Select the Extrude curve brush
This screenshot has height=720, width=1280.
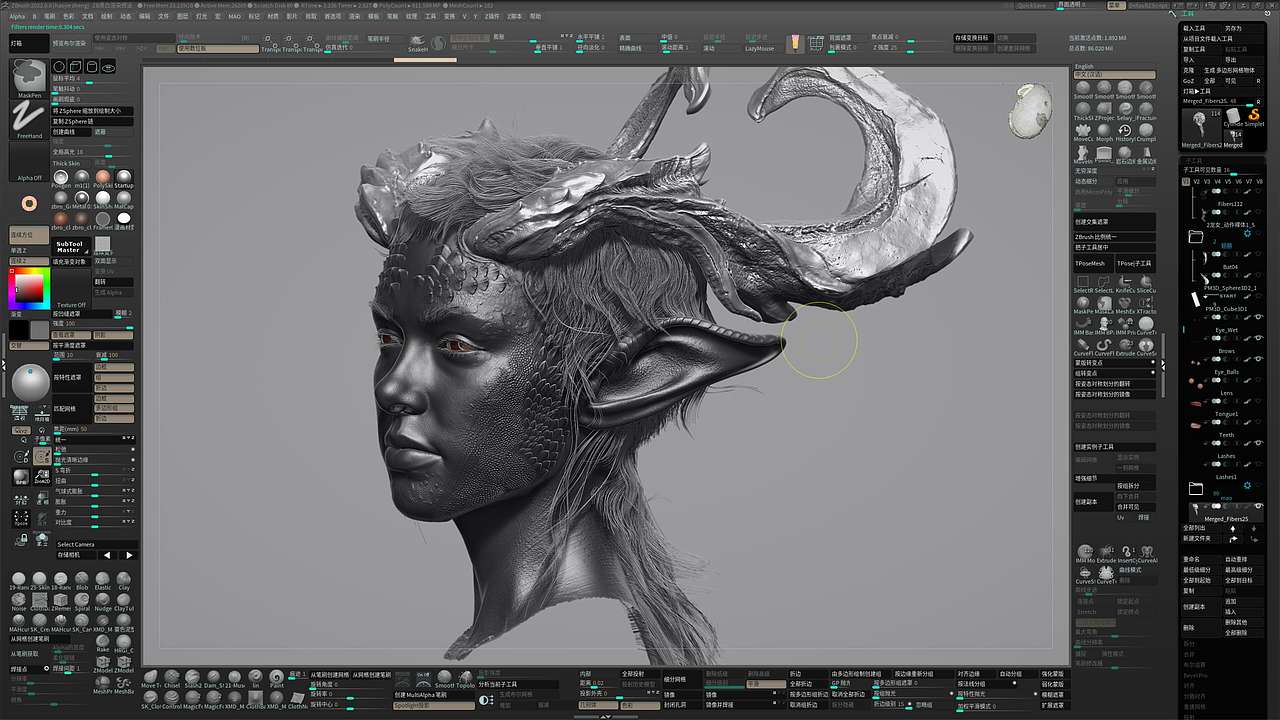tap(1125, 347)
